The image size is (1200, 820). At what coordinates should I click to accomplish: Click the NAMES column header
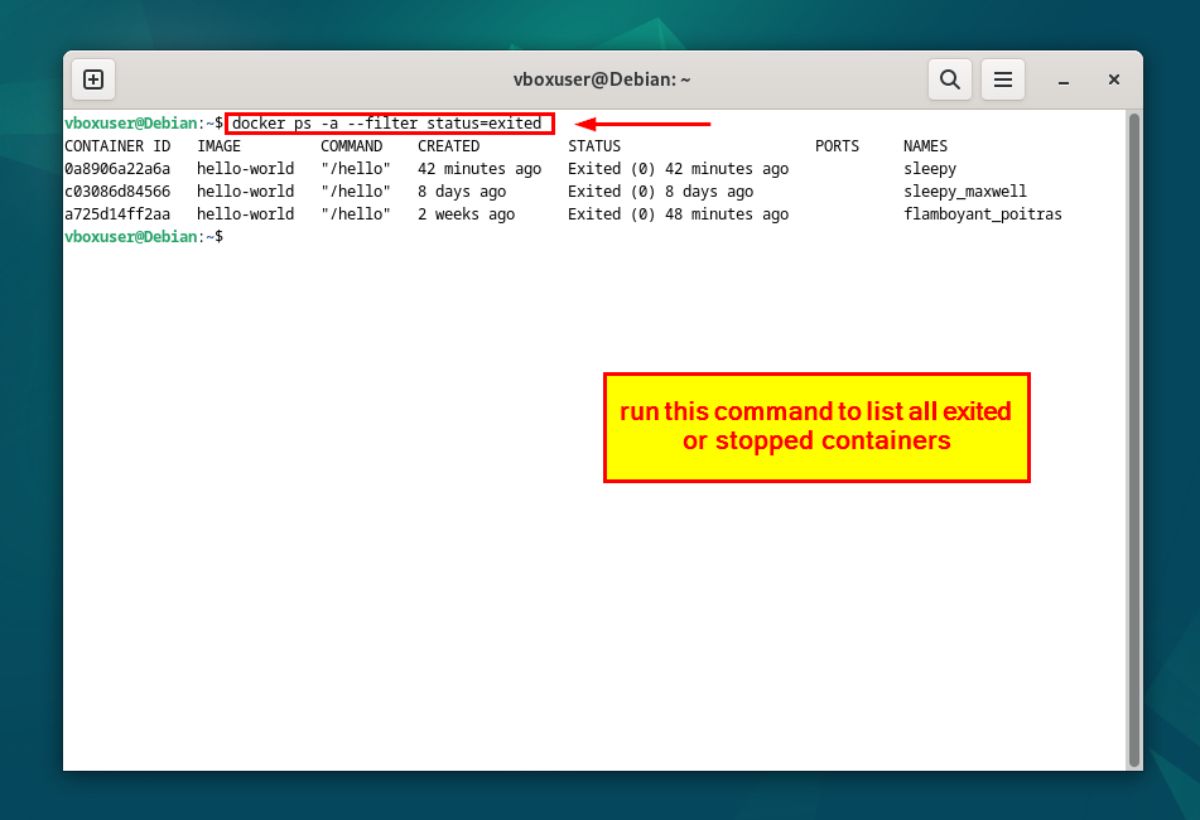tap(925, 146)
